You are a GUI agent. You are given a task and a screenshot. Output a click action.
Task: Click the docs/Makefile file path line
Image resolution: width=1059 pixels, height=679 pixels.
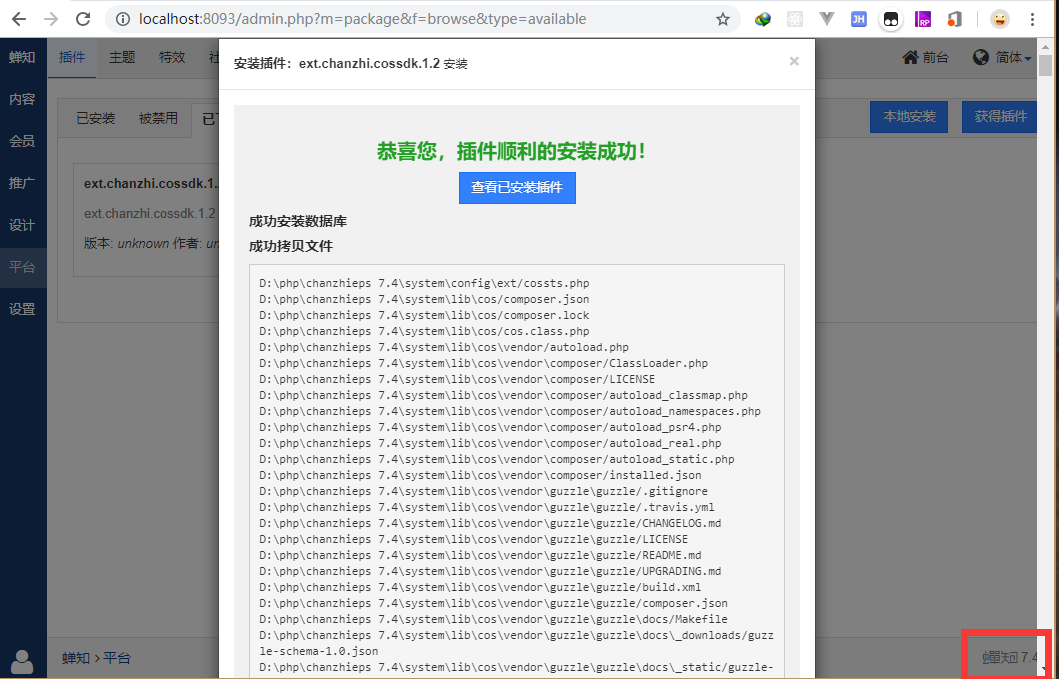click(x=494, y=619)
